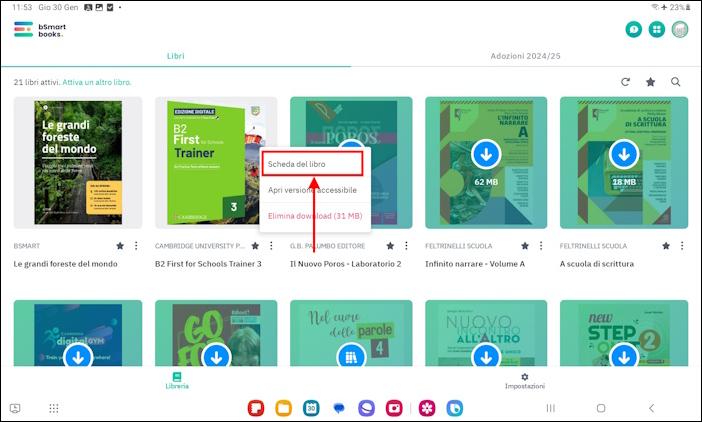Open recent apps navigation button

point(551,408)
